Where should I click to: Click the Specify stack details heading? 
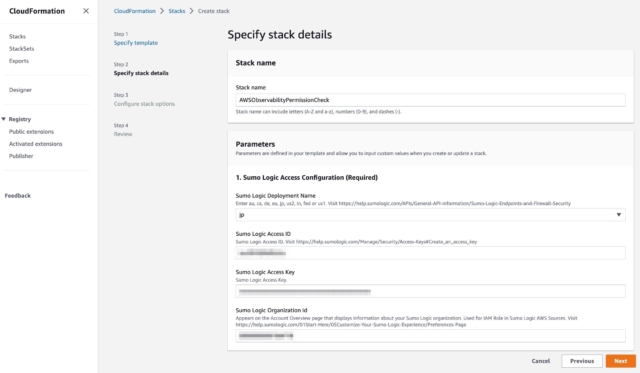(280, 35)
